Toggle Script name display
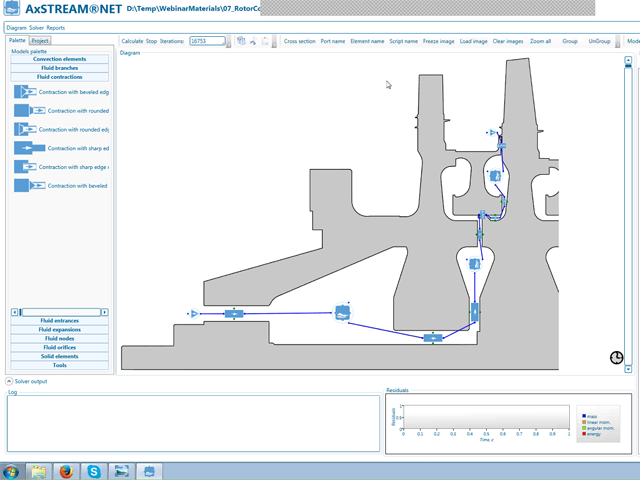Viewport: 640px width, 480px height. coord(403,41)
